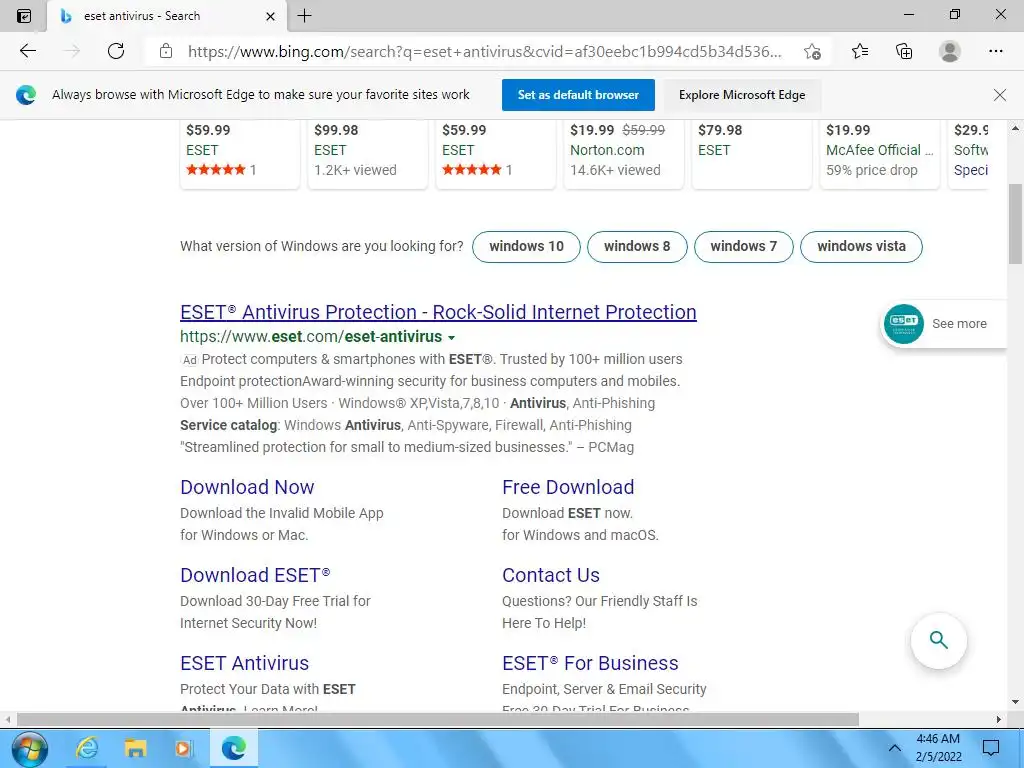Open the tab actions menu icon
Viewport: 1024px width, 768px height.
click(x=24, y=16)
